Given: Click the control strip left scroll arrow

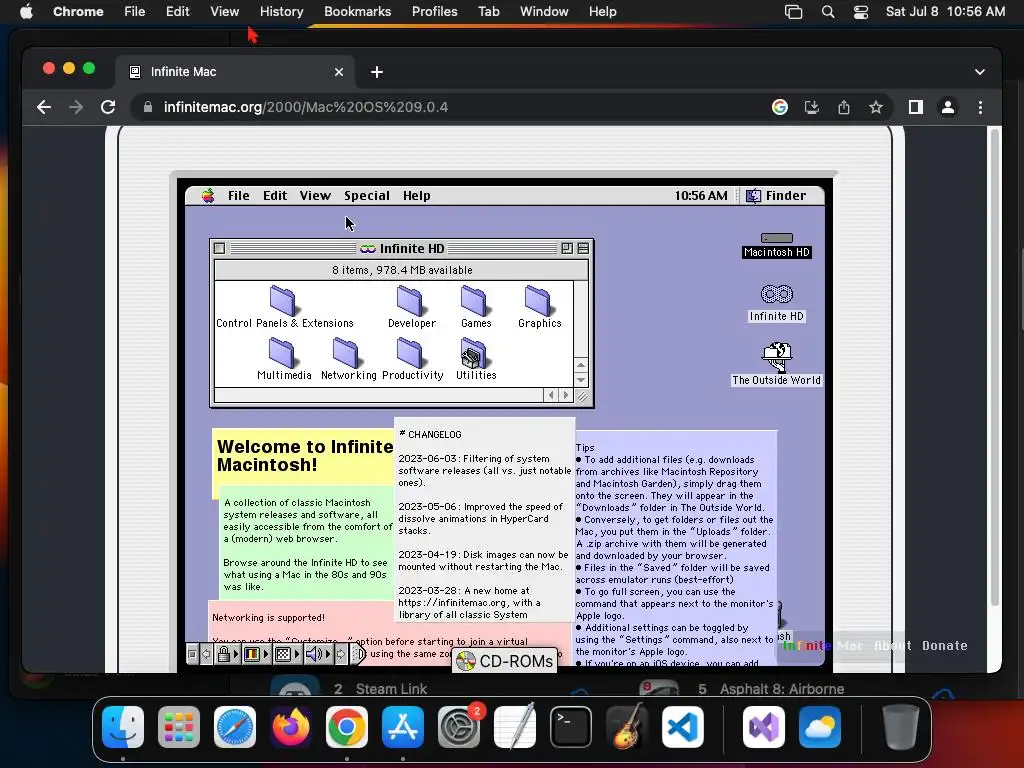Looking at the screenshot, I should click(x=206, y=653).
